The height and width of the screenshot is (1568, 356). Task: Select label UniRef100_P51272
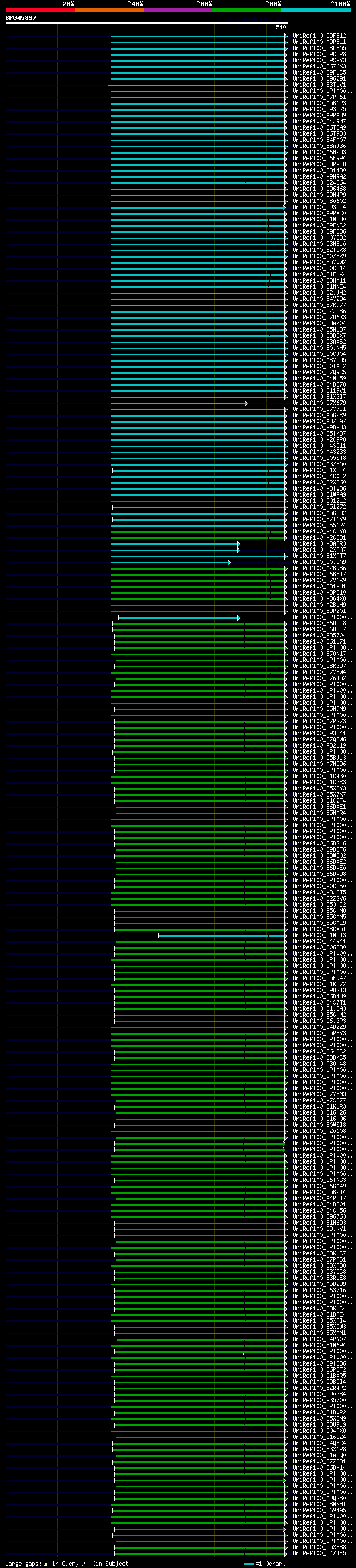(319, 507)
